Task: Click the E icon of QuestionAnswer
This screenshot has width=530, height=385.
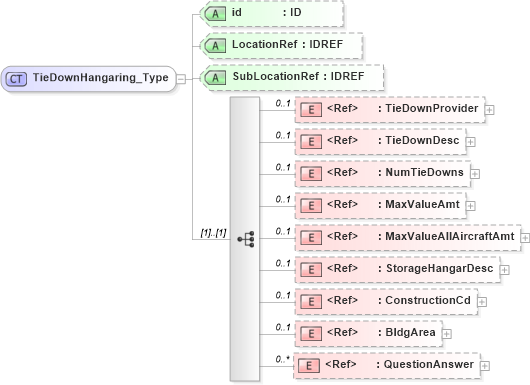Action: (309, 366)
